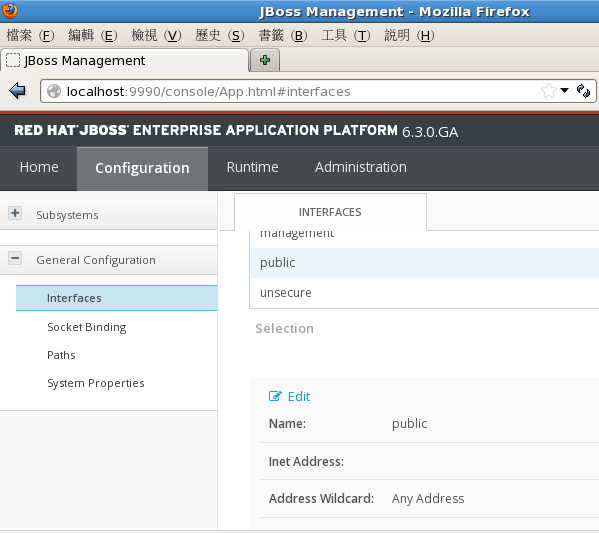The image size is (599, 533).
Task: Bookmark this page with the star icon
Action: (x=549, y=91)
